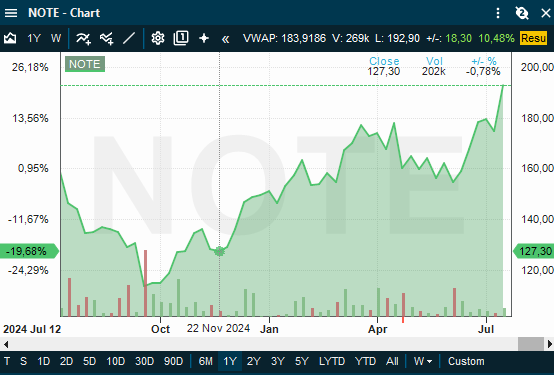This screenshot has width=554, height=375.
Task: Click the VWAP: 183,9186 readout
Action: point(284,38)
